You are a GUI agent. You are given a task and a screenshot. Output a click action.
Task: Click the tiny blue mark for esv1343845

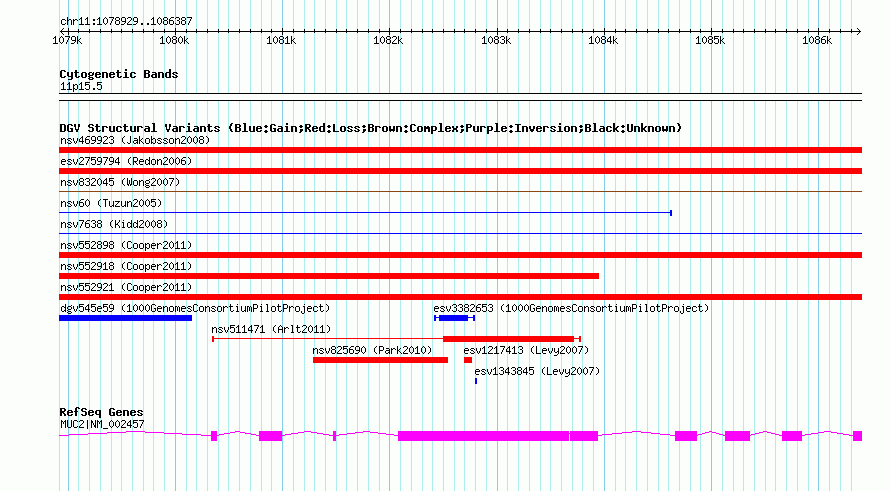(x=476, y=381)
